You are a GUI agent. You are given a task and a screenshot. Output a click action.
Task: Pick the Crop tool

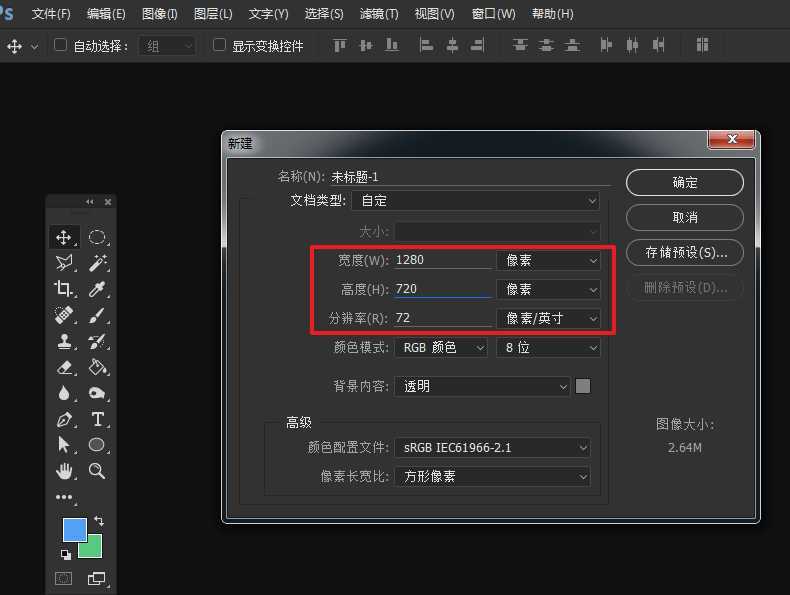(x=64, y=289)
